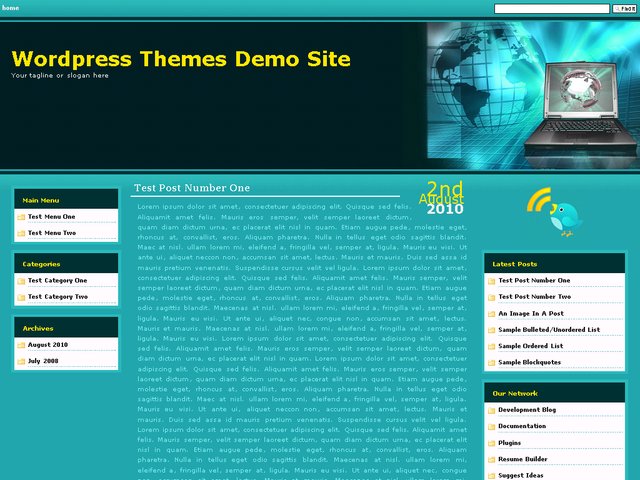This screenshot has width=640, height=480.
Task: Click folder icon beside Development Blog
Action: click(x=491, y=411)
